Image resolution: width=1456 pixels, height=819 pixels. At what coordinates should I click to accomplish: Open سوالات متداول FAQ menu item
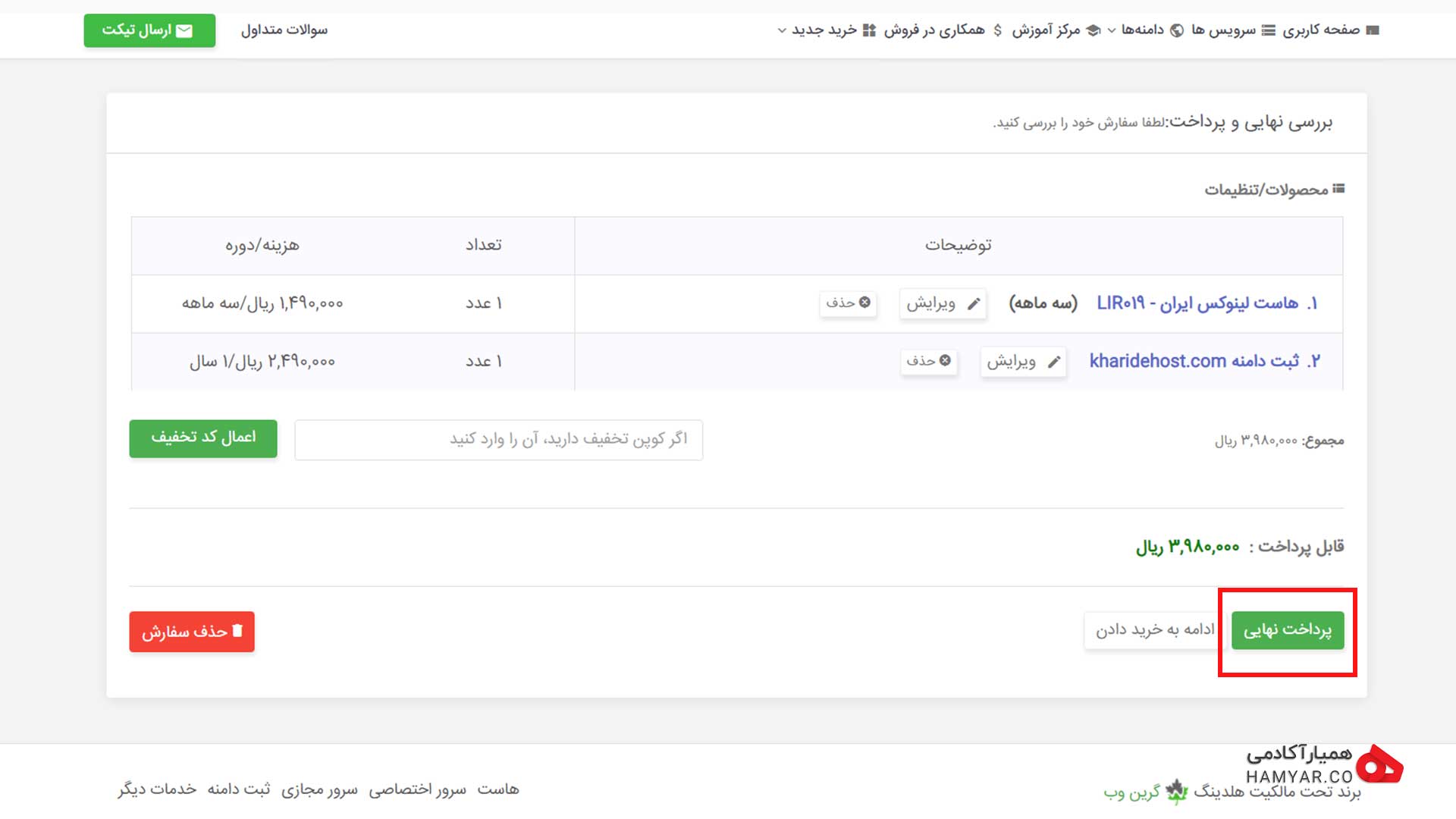[x=284, y=30]
